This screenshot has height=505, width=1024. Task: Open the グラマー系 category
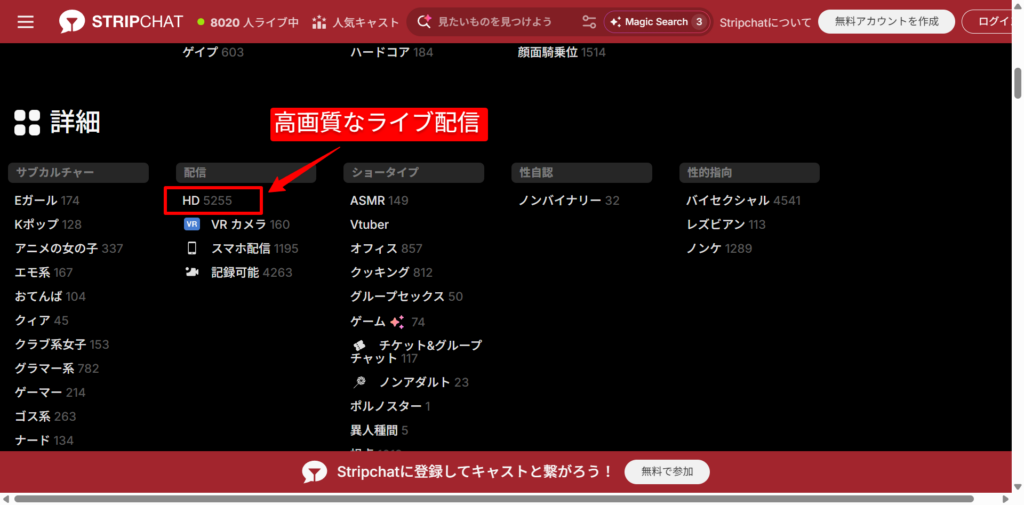(x=57, y=368)
